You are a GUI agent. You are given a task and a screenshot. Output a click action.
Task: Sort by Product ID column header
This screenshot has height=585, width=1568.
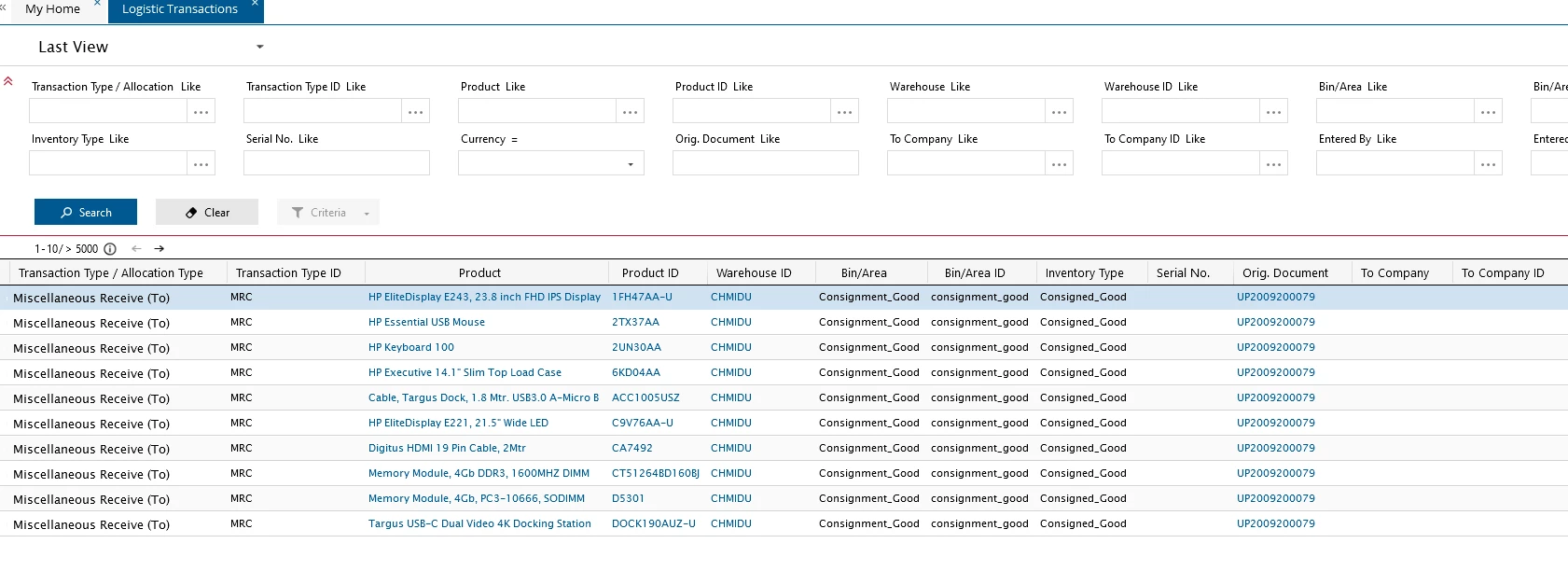pos(650,272)
